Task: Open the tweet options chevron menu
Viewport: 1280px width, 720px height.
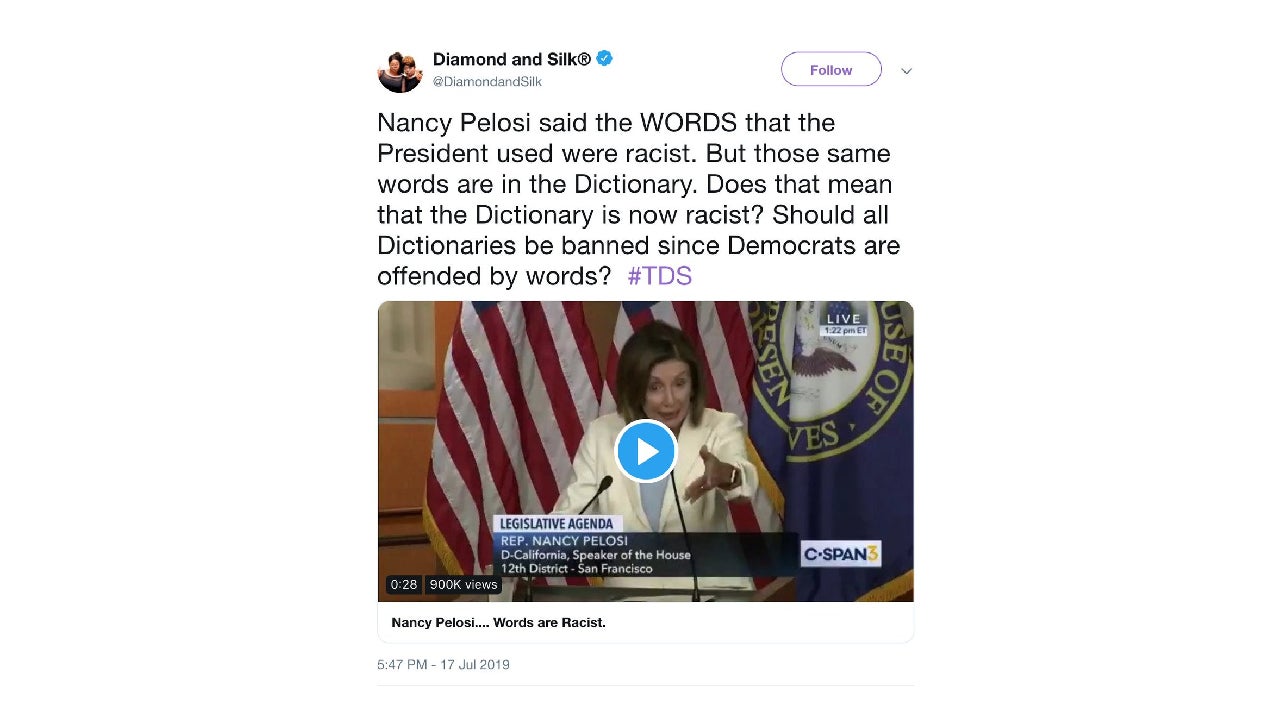Action: [906, 71]
